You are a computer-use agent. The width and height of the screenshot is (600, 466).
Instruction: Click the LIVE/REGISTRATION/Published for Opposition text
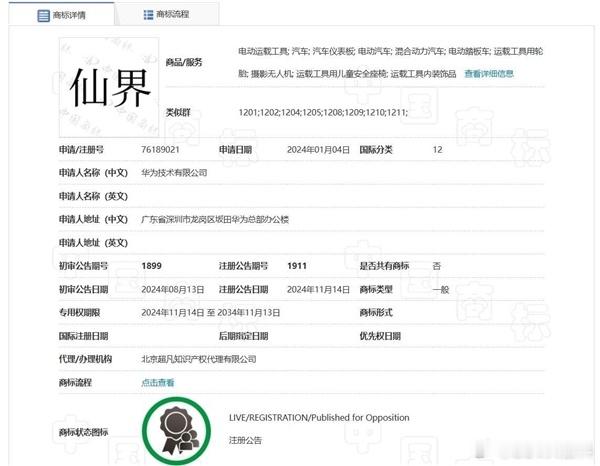319,417
